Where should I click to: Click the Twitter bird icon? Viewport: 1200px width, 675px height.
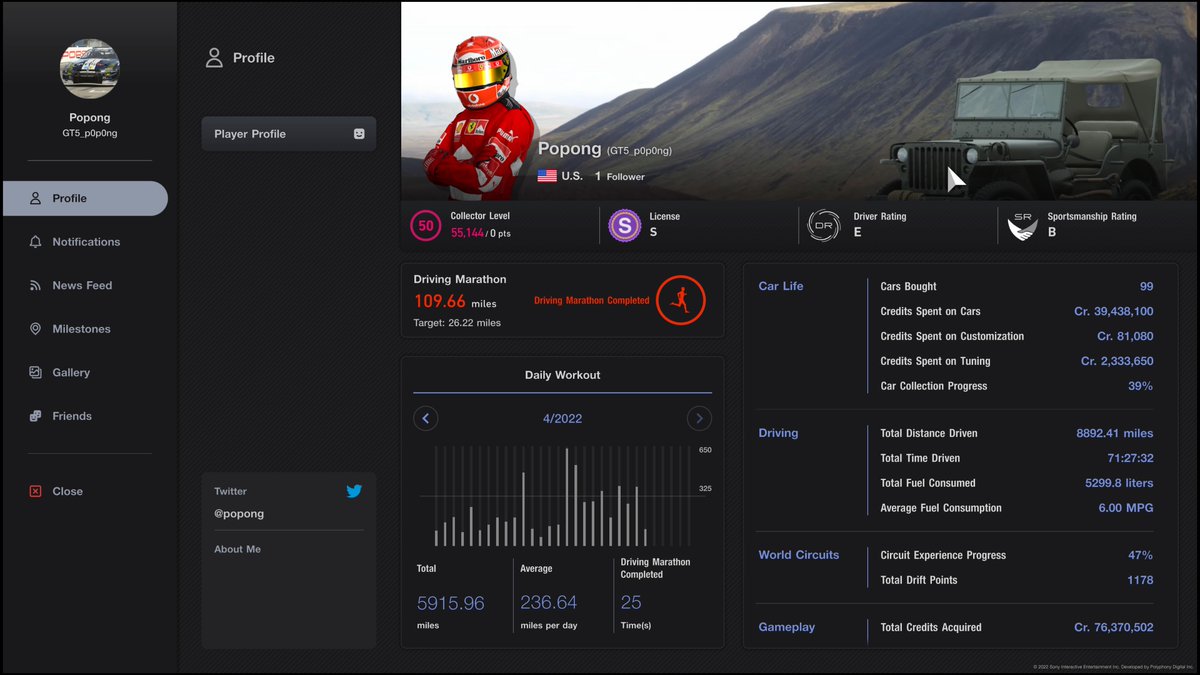click(x=354, y=491)
